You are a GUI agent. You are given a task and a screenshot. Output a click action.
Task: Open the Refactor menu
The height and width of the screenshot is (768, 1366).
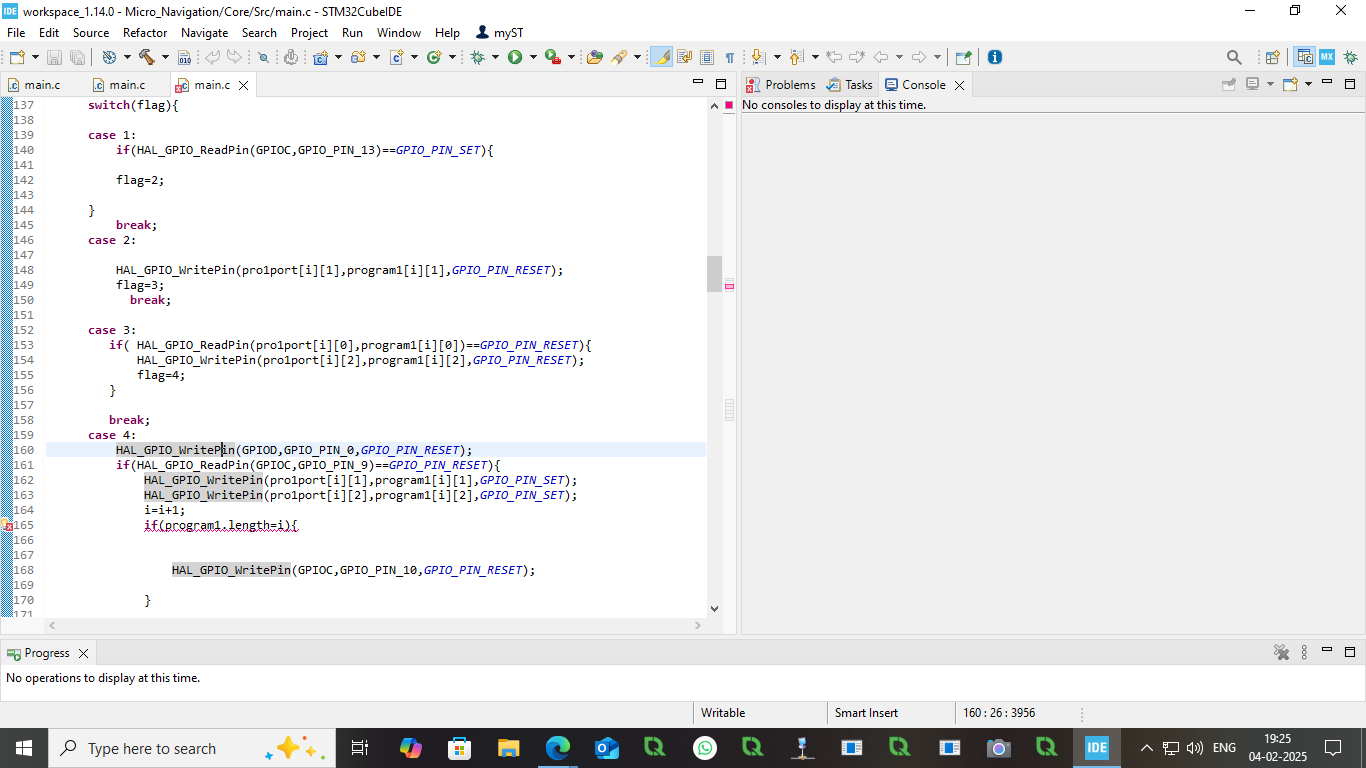145,32
